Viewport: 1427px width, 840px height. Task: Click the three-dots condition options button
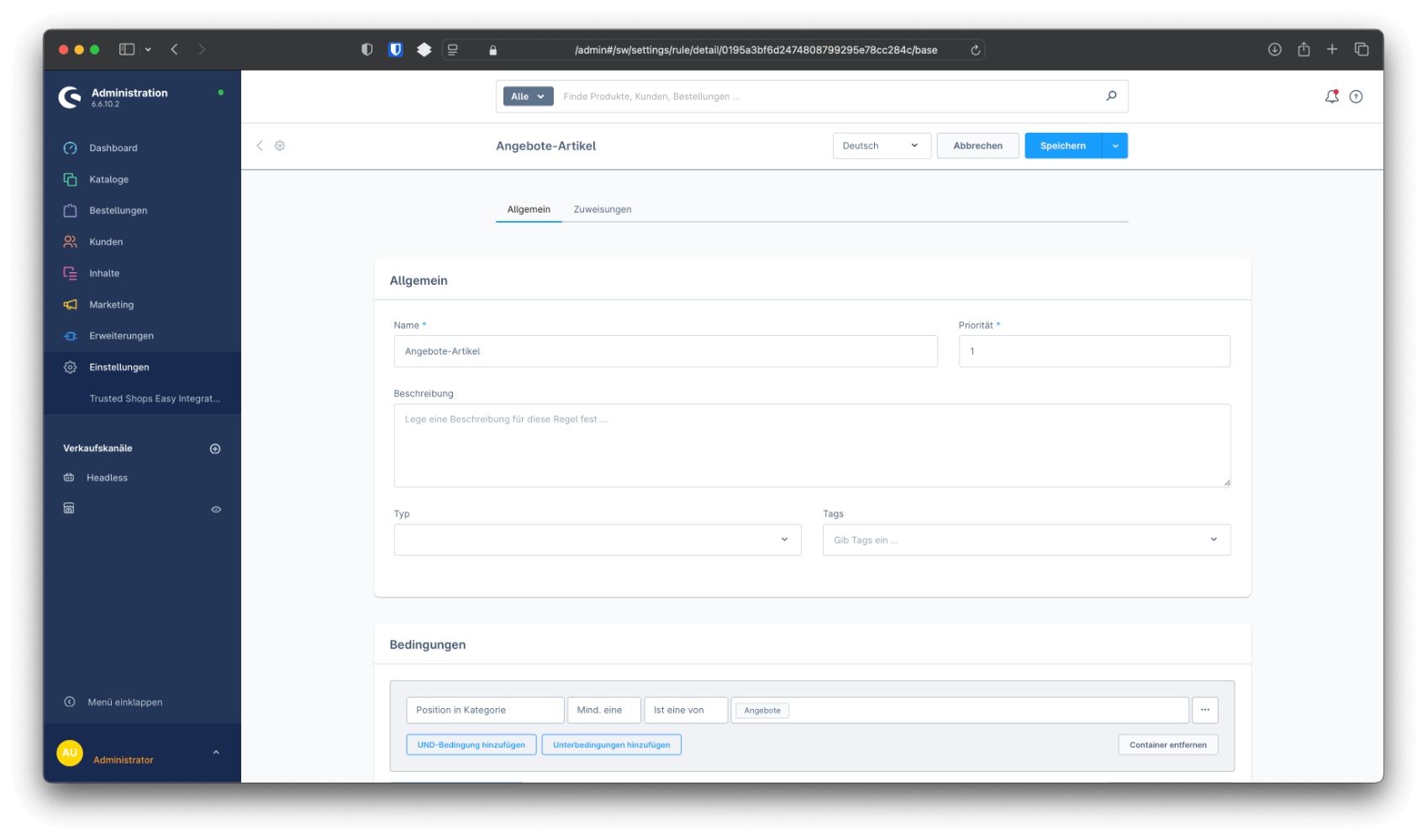(x=1204, y=710)
